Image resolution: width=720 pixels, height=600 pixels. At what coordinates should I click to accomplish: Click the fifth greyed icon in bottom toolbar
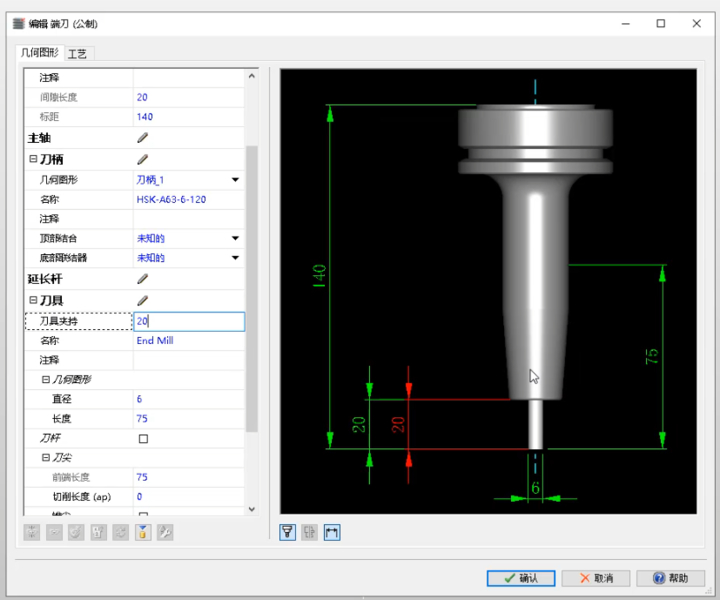[x=121, y=532]
